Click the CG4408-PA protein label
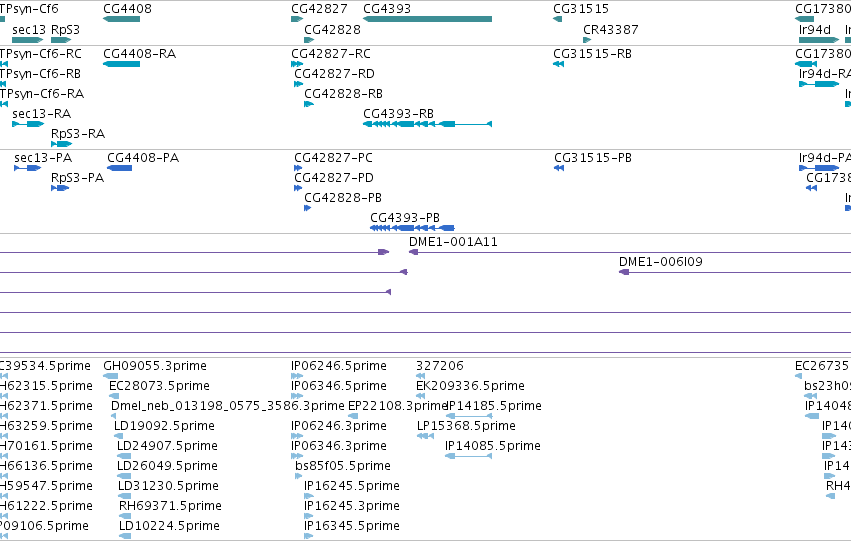Screen dimensions: 851x541 [x=143, y=158]
